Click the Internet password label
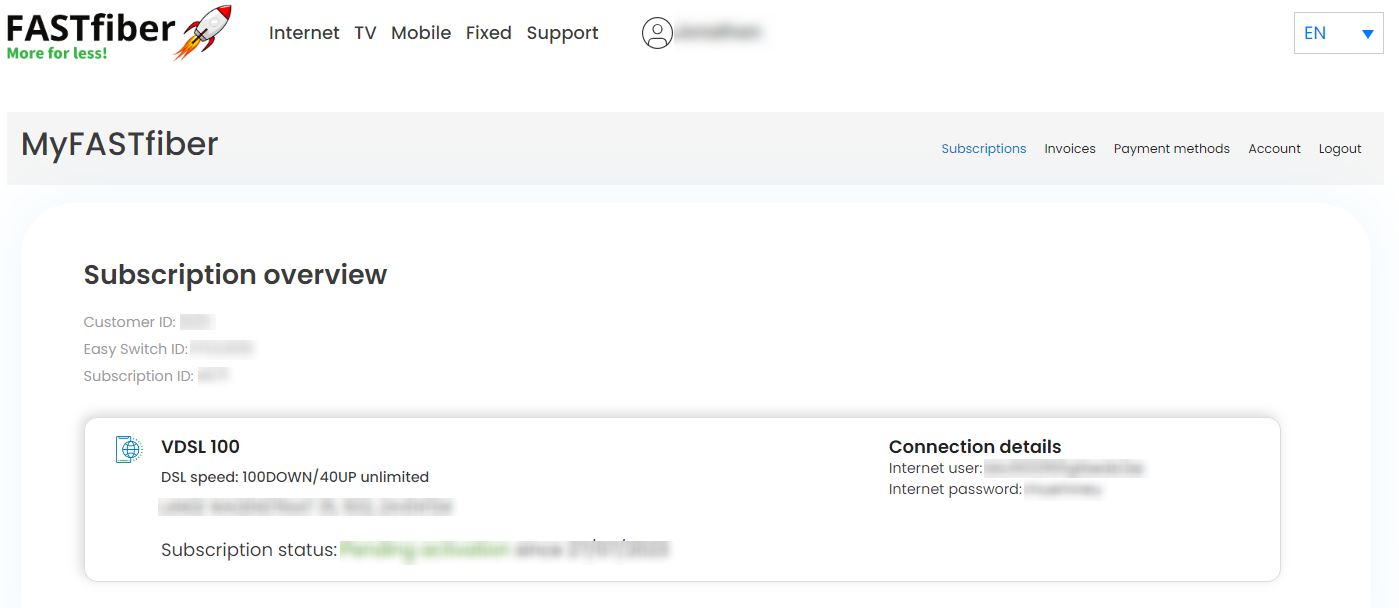 click(955, 489)
